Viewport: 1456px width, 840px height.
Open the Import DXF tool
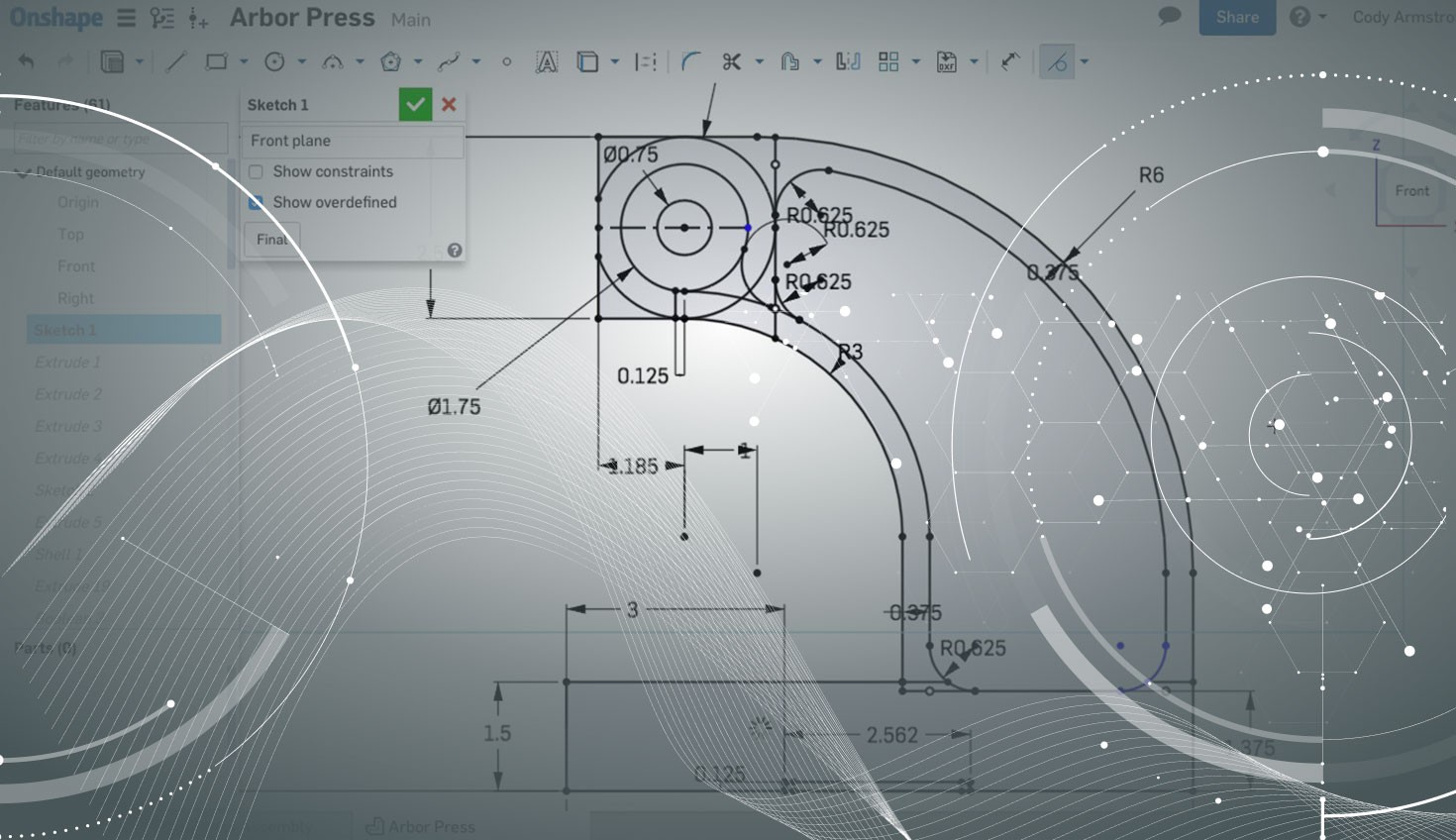[947, 62]
